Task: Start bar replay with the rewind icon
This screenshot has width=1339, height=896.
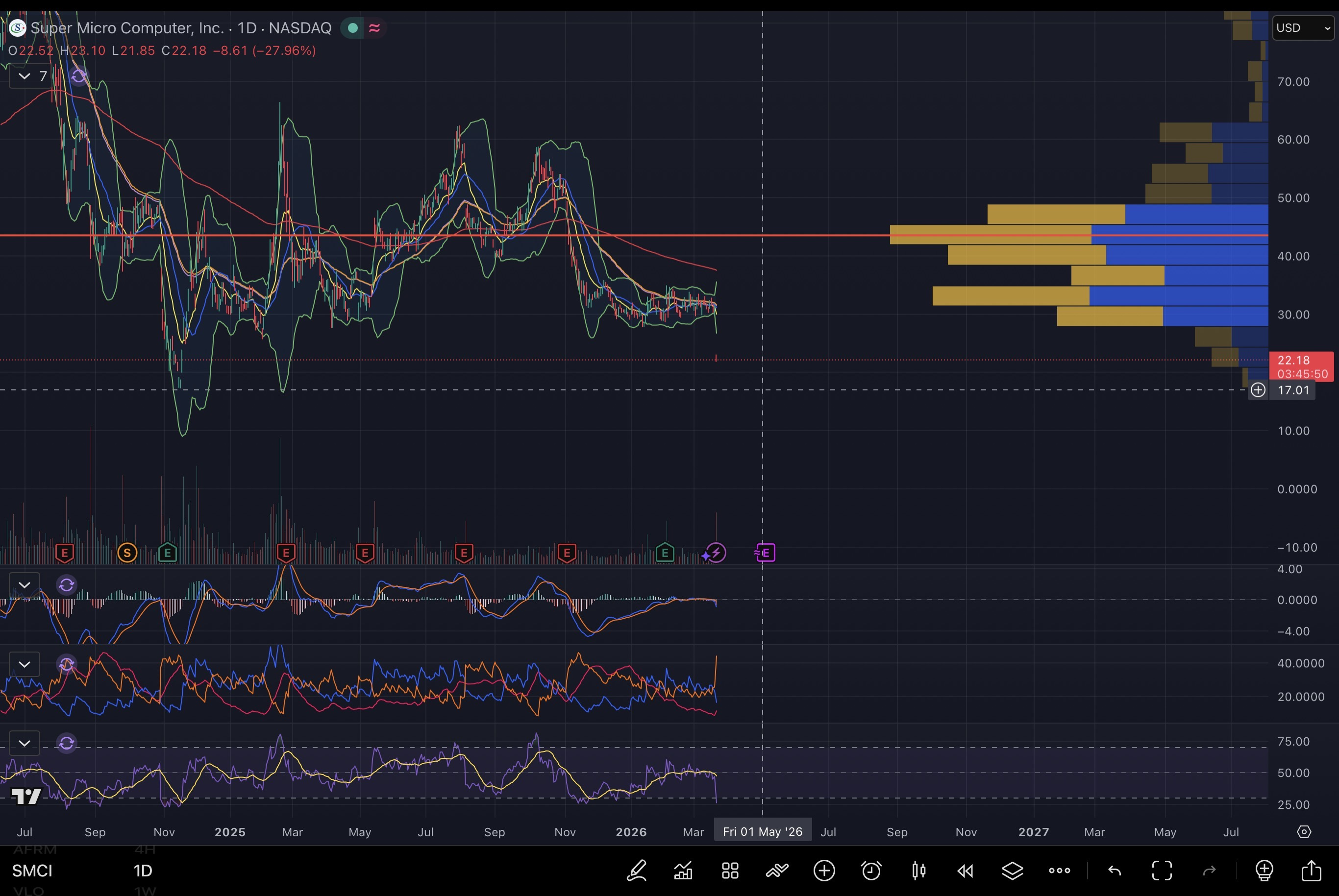Action: 966,871
